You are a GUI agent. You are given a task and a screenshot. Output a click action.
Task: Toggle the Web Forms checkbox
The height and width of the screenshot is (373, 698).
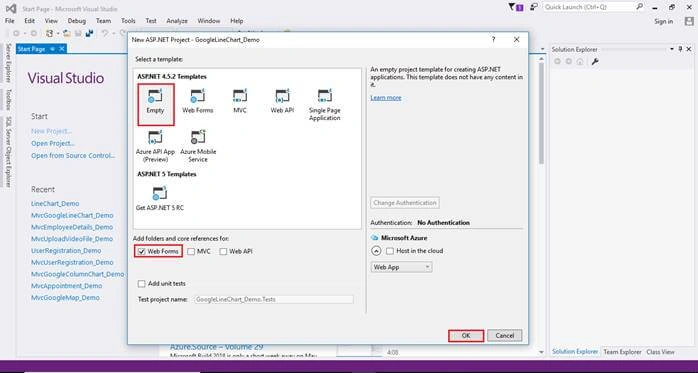pos(142,251)
